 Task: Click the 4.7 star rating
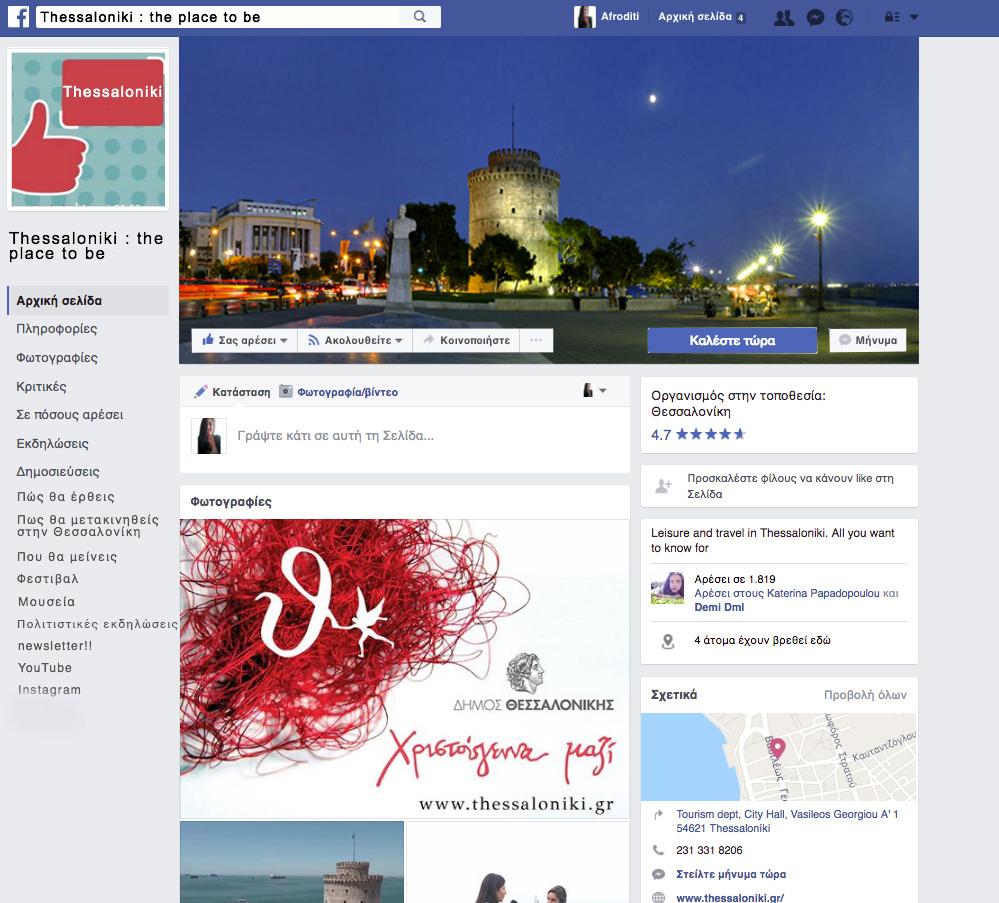698,435
